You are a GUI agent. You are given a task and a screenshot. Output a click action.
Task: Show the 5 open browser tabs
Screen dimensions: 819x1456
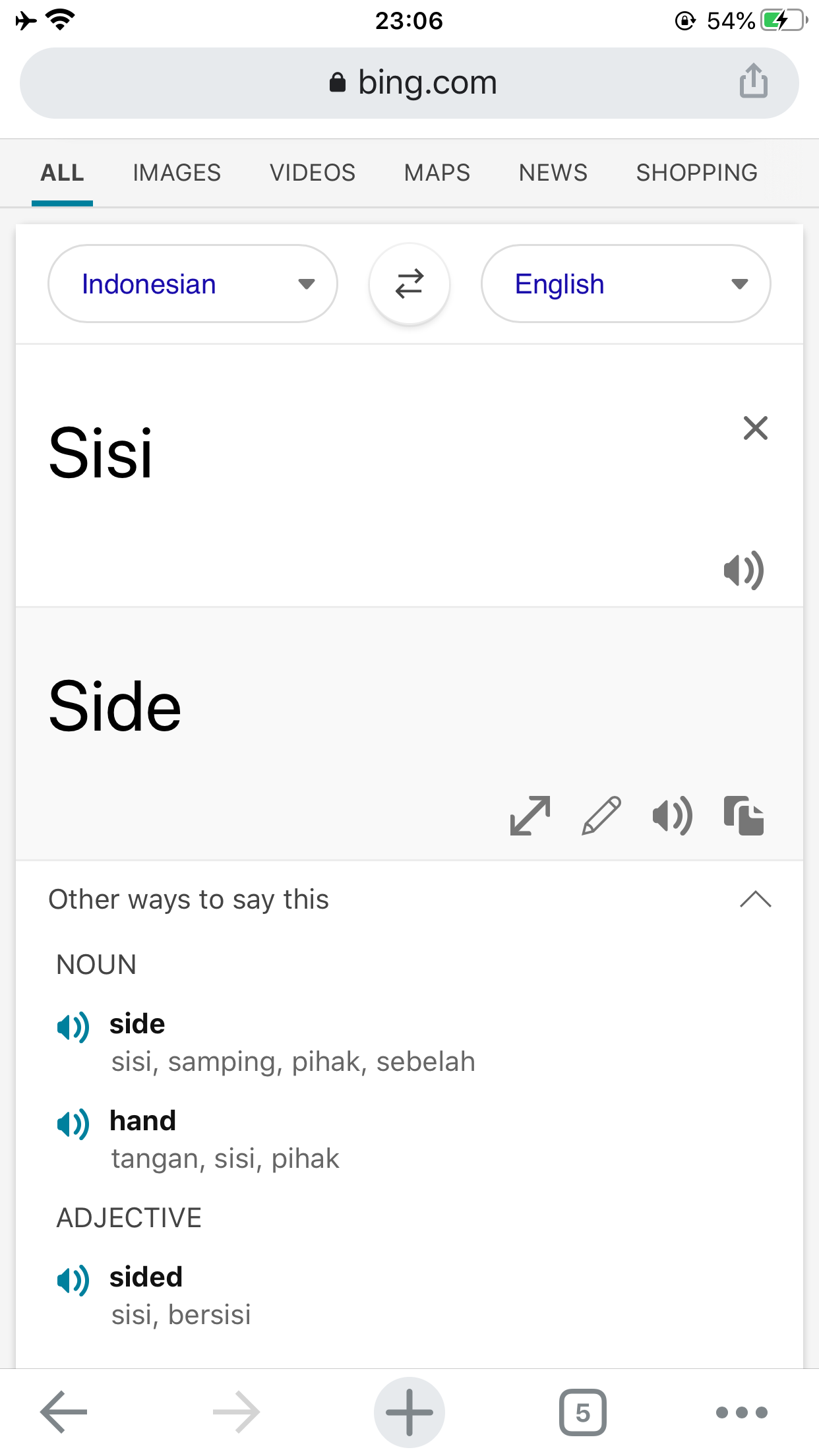pos(582,1412)
